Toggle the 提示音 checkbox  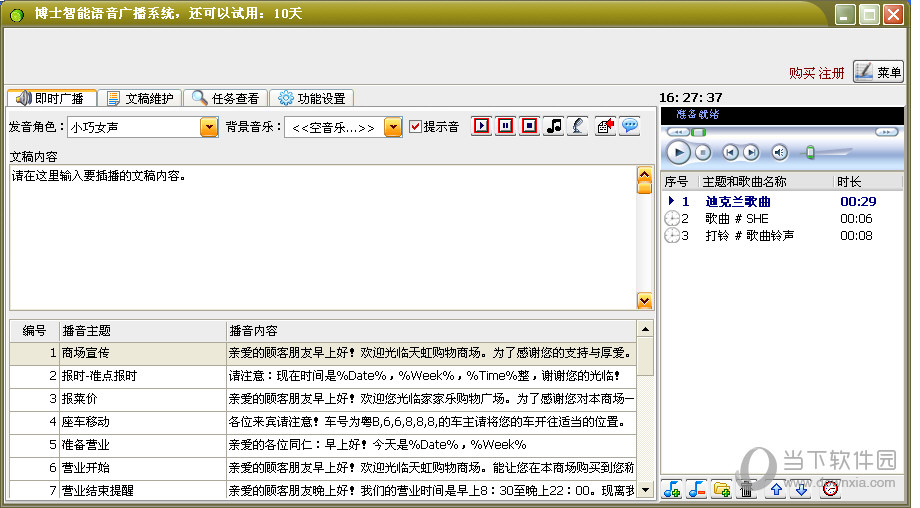(x=415, y=127)
